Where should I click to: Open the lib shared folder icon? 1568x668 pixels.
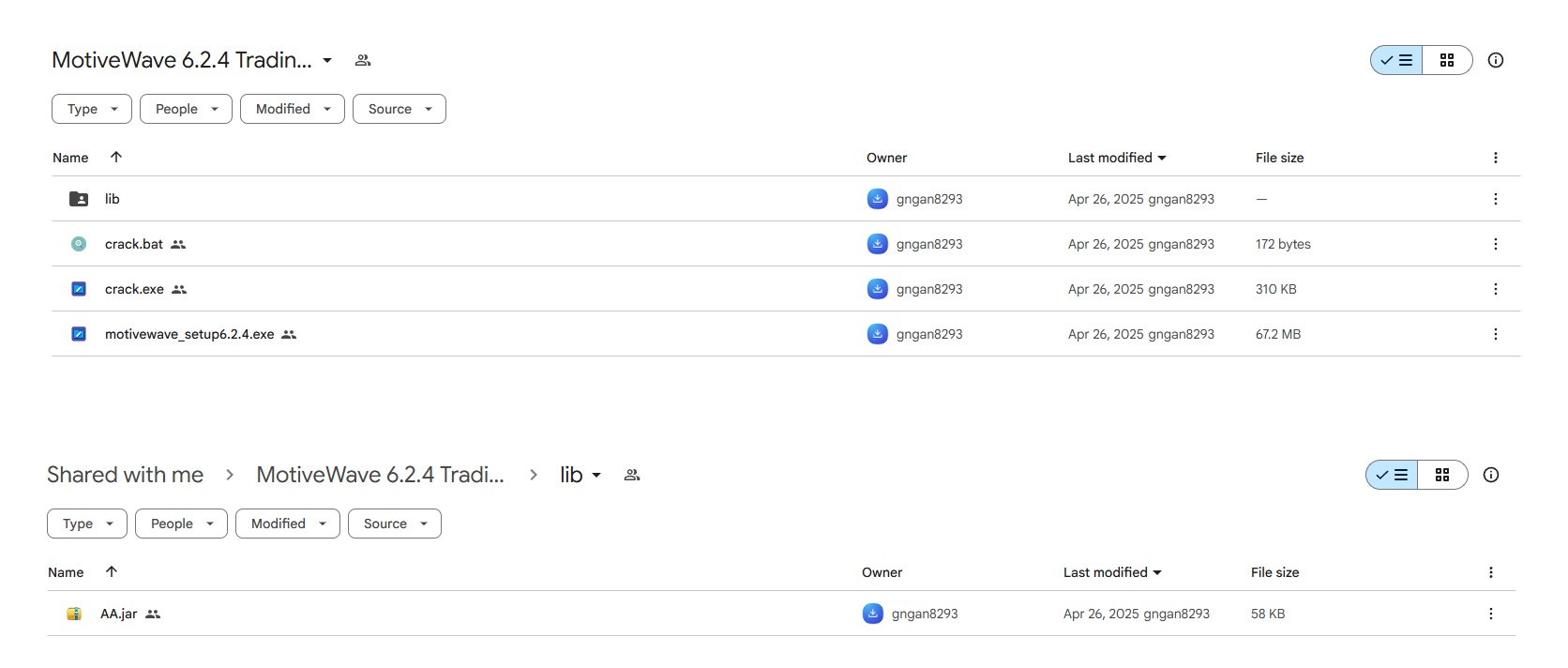[79, 199]
